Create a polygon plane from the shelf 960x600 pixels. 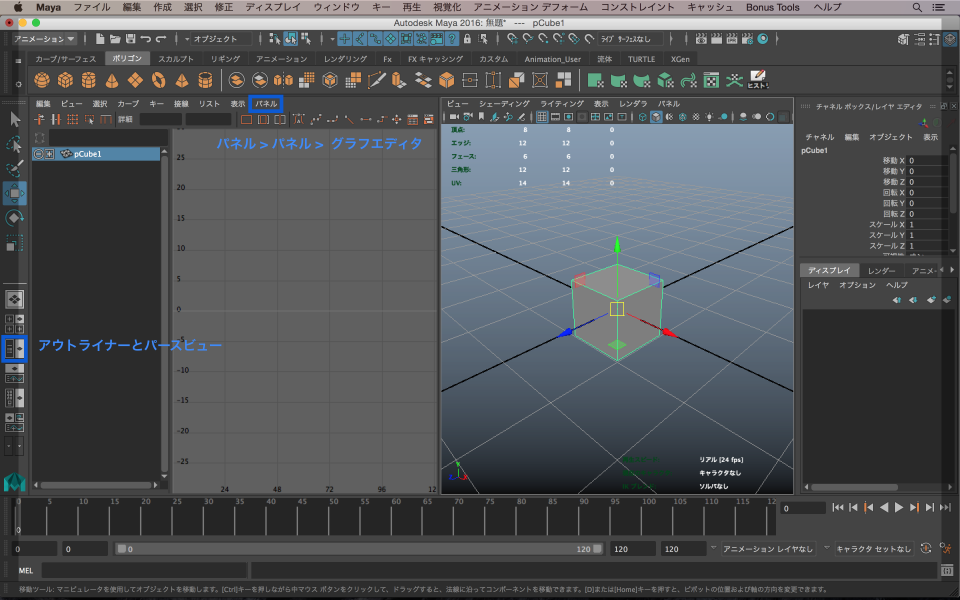coord(135,80)
